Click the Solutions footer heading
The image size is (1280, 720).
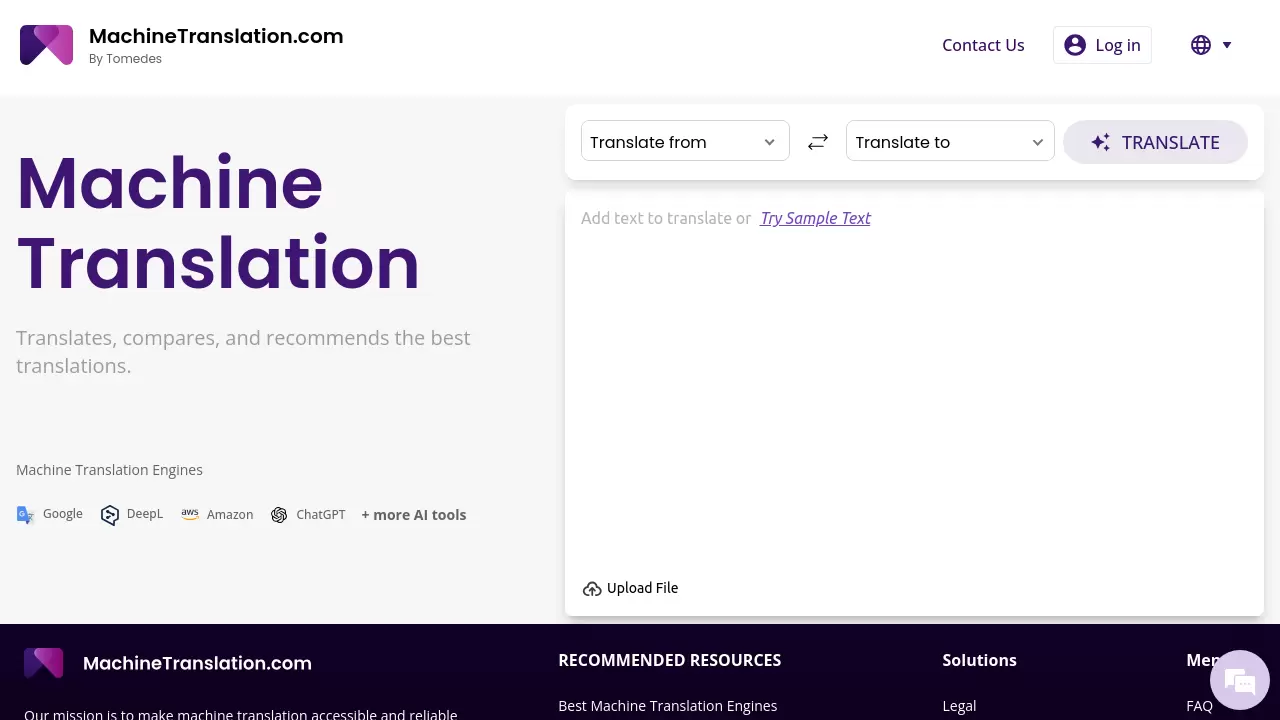[x=979, y=660]
